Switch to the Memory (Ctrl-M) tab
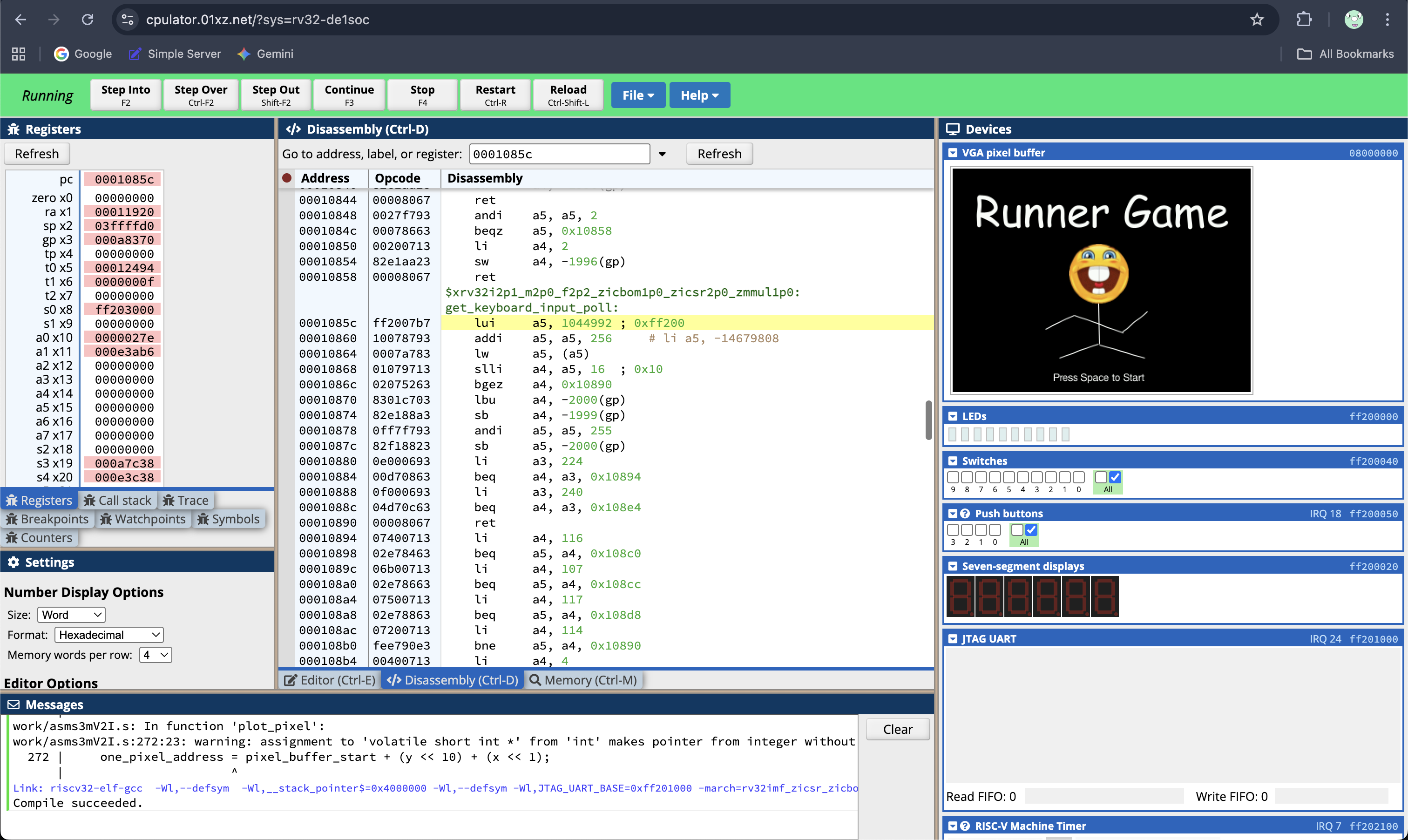The image size is (1408, 840). pos(583,680)
